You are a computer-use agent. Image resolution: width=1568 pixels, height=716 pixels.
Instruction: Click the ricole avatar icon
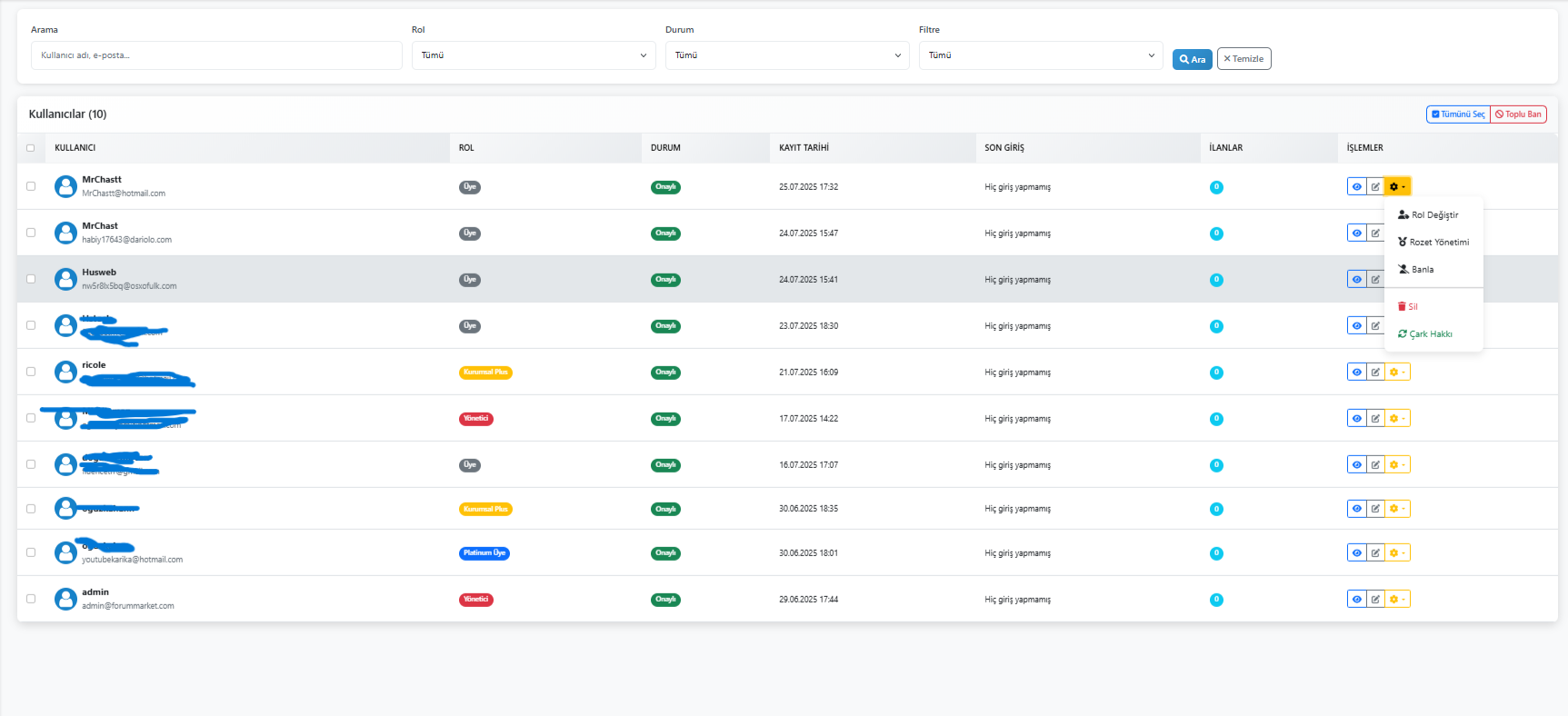pos(65,372)
